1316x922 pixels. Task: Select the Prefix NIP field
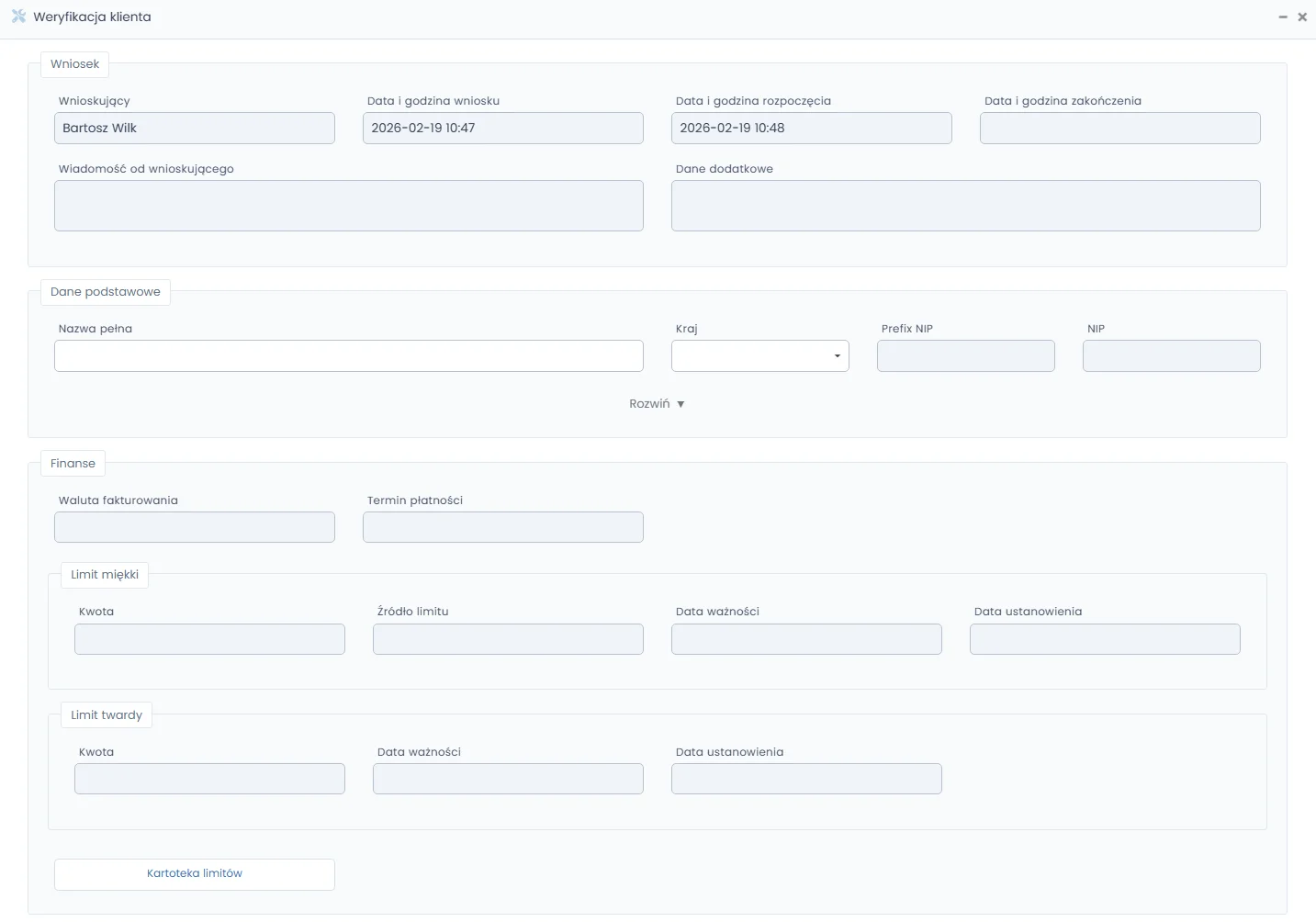[966, 356]
